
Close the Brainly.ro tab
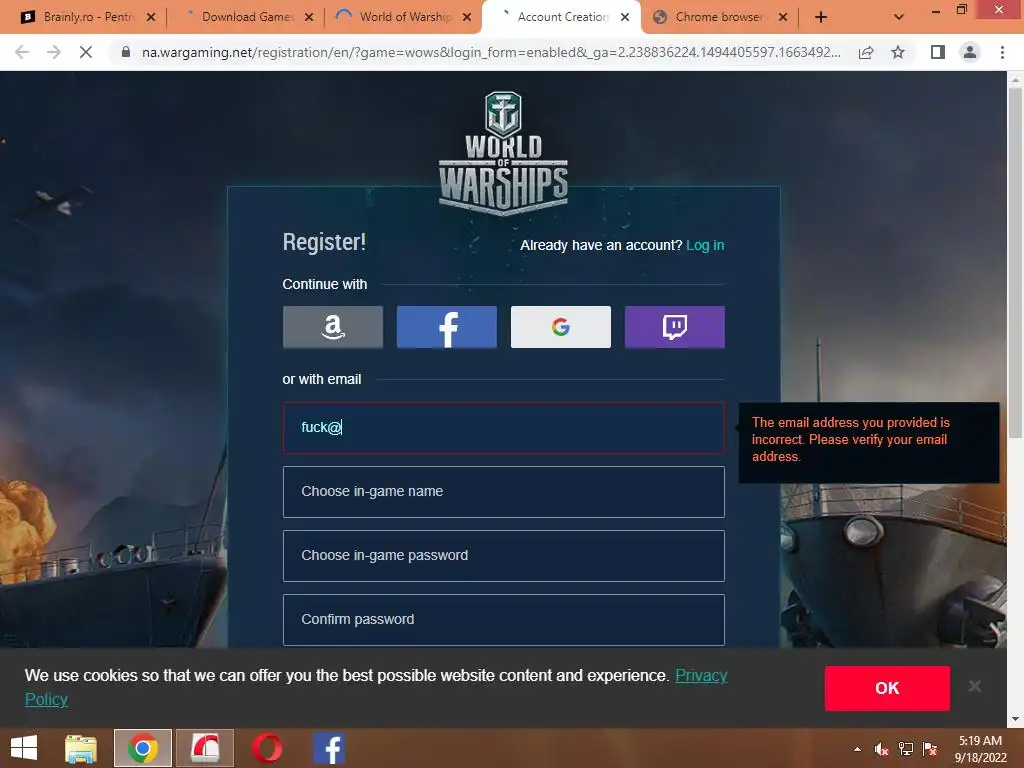coord(151,17)
